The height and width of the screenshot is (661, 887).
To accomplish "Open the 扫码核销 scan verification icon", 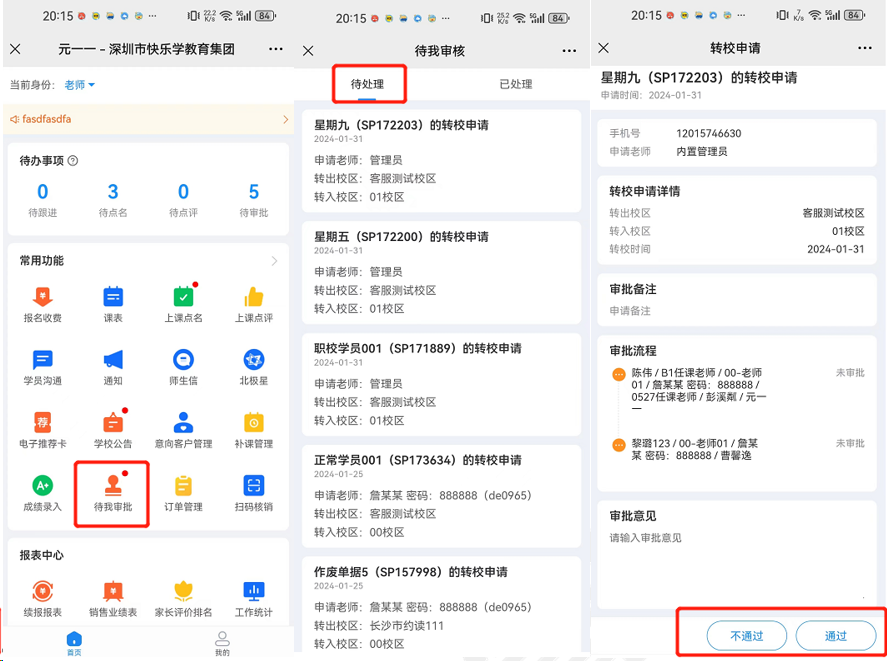I will 253,491.
